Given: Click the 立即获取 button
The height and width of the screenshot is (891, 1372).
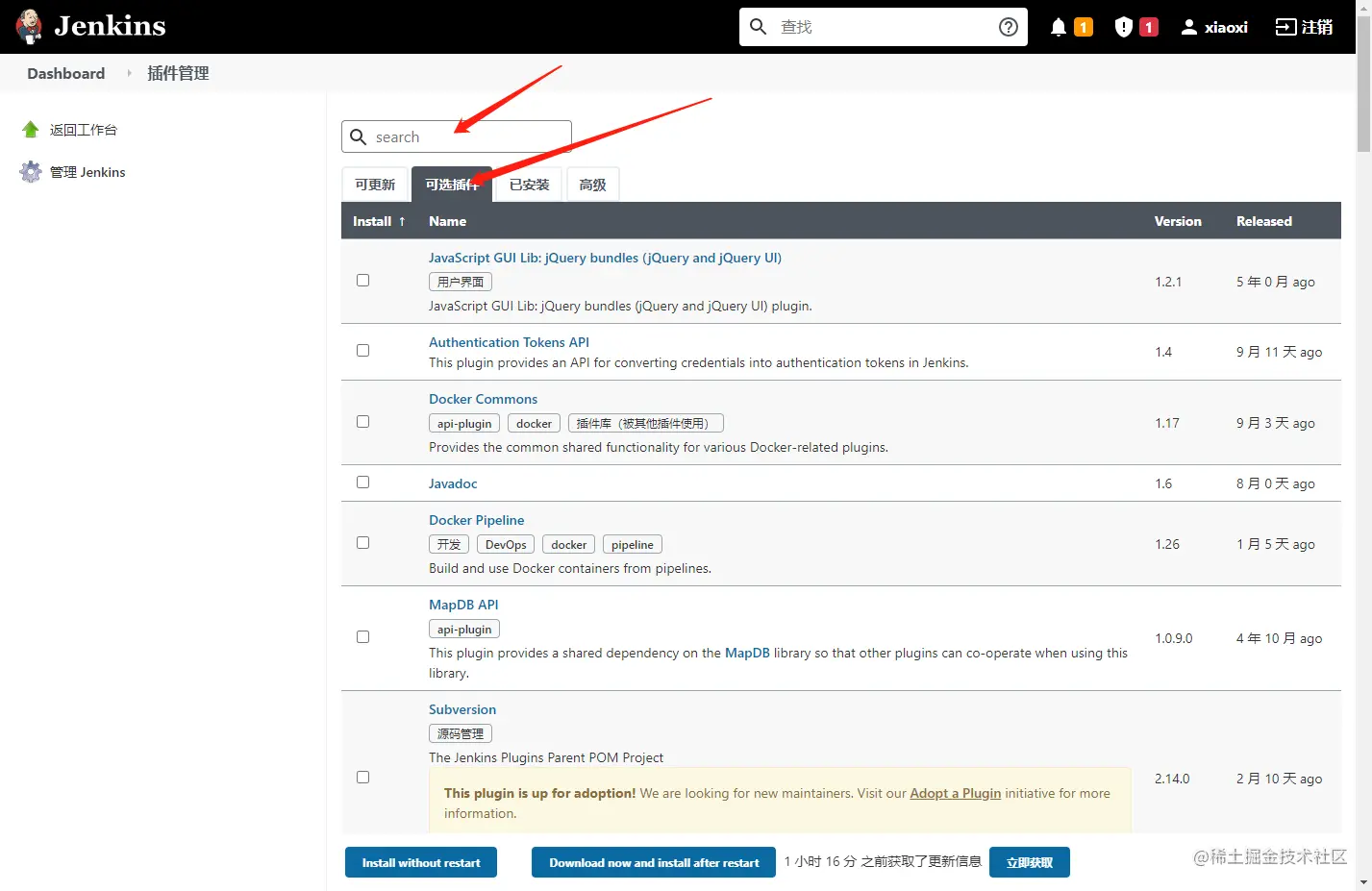Looking at the screenshot, I should tap(1030, 862).
